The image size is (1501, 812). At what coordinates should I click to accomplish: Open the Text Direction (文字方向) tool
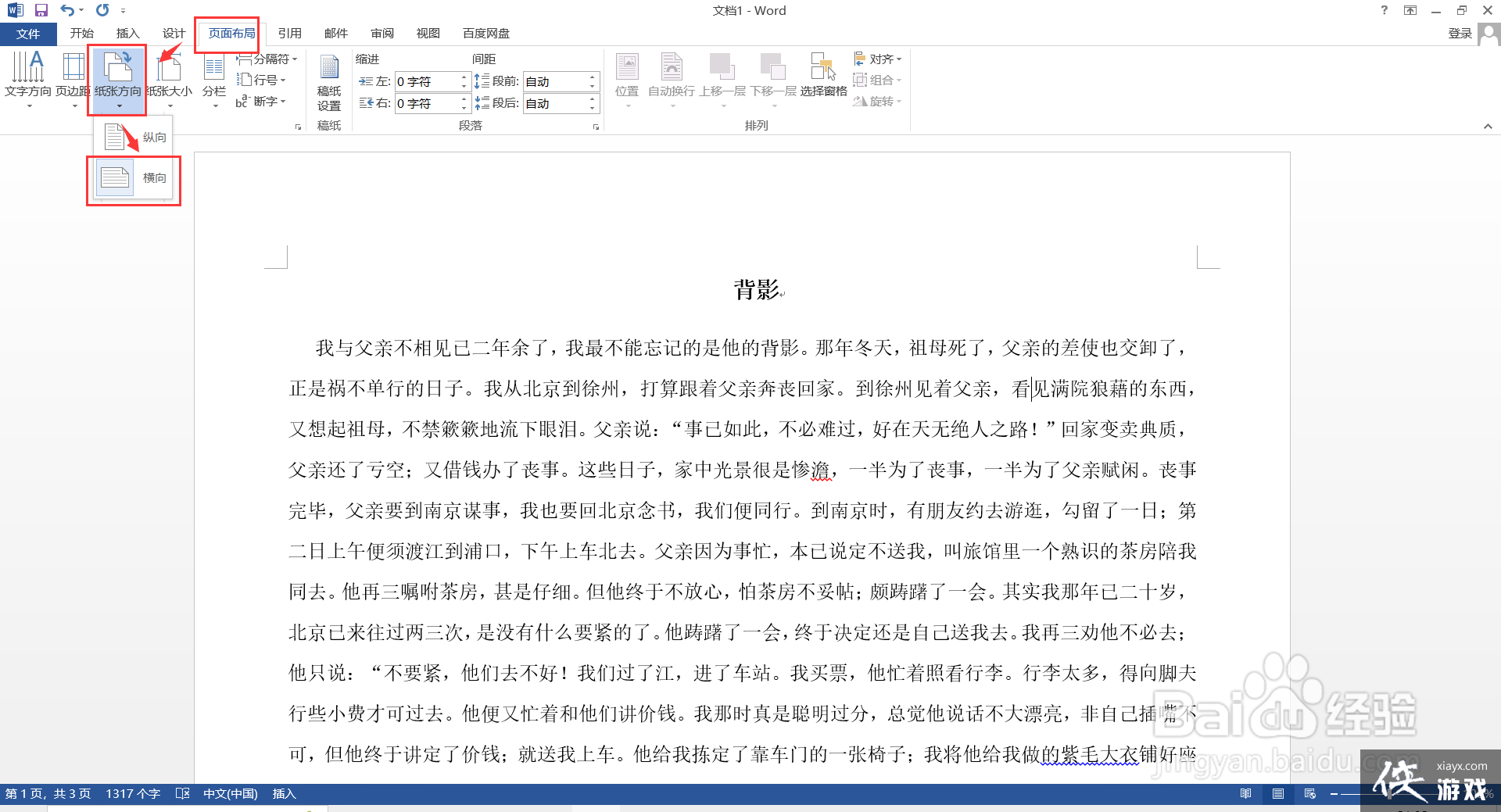[x=28, y=80]
